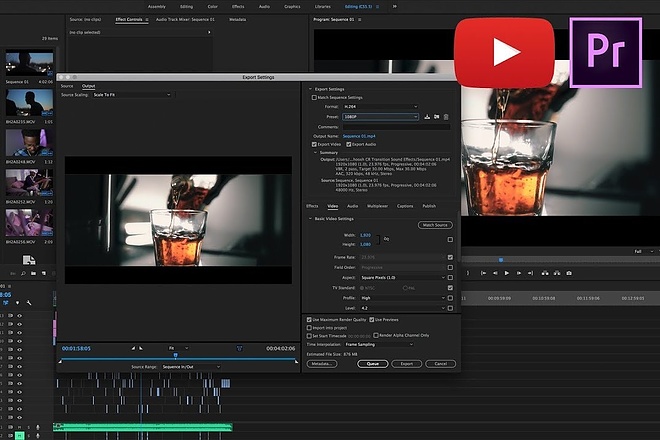Click the aspect ratio link icon beside Width and Height
Screen dimensions: 660x440
(x=386, y=239)
